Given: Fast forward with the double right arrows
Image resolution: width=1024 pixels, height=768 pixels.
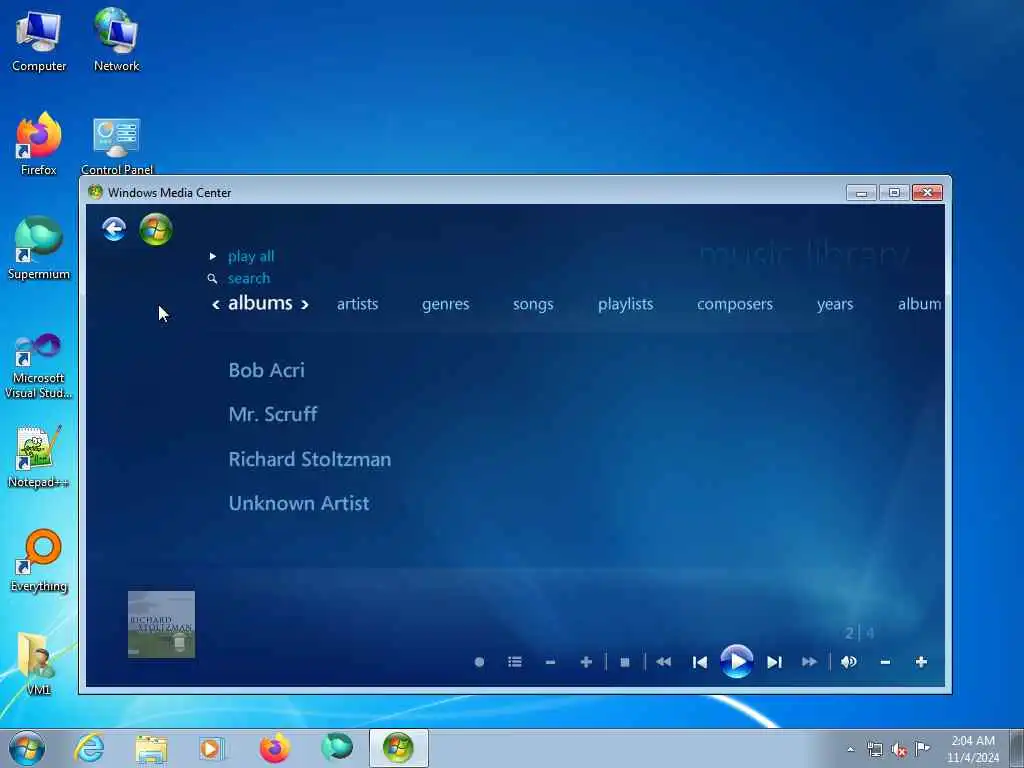Looking at the screenshot, I should pos(809,662).
